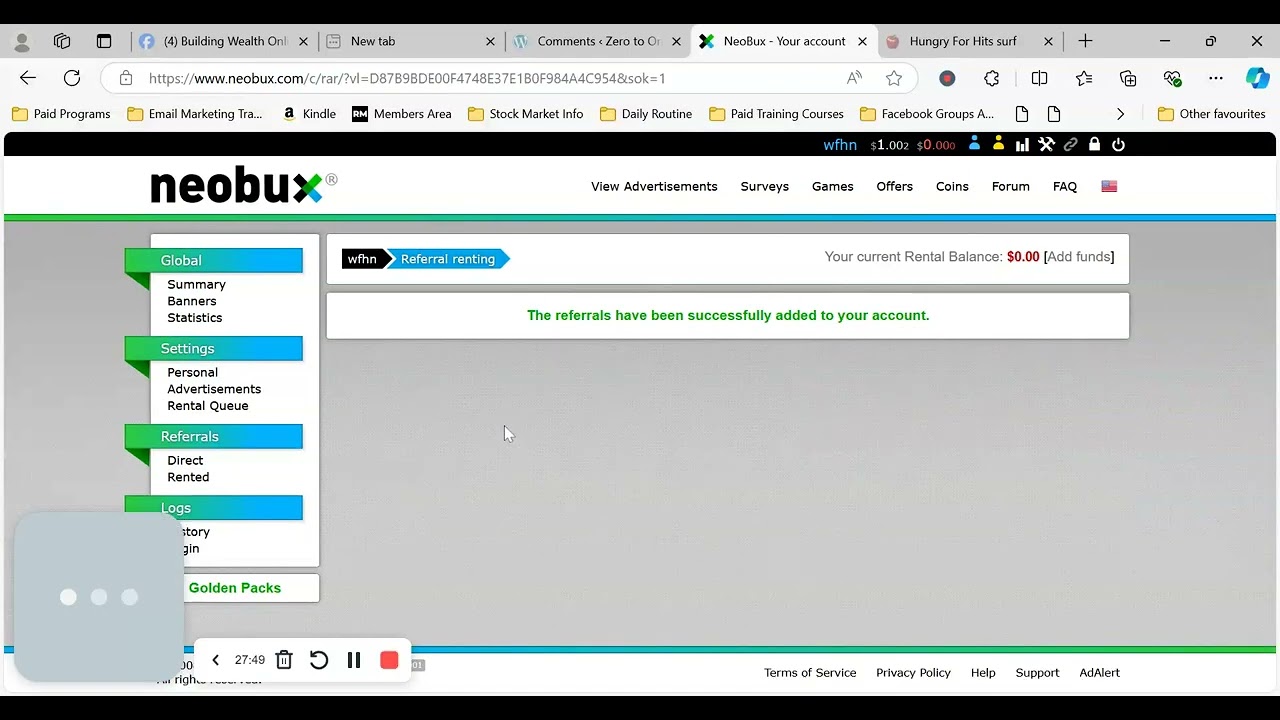The image size is (1280, 720).
Task: Open Email Marketing Tra... bookmarks folder
Action: (195, 114)
